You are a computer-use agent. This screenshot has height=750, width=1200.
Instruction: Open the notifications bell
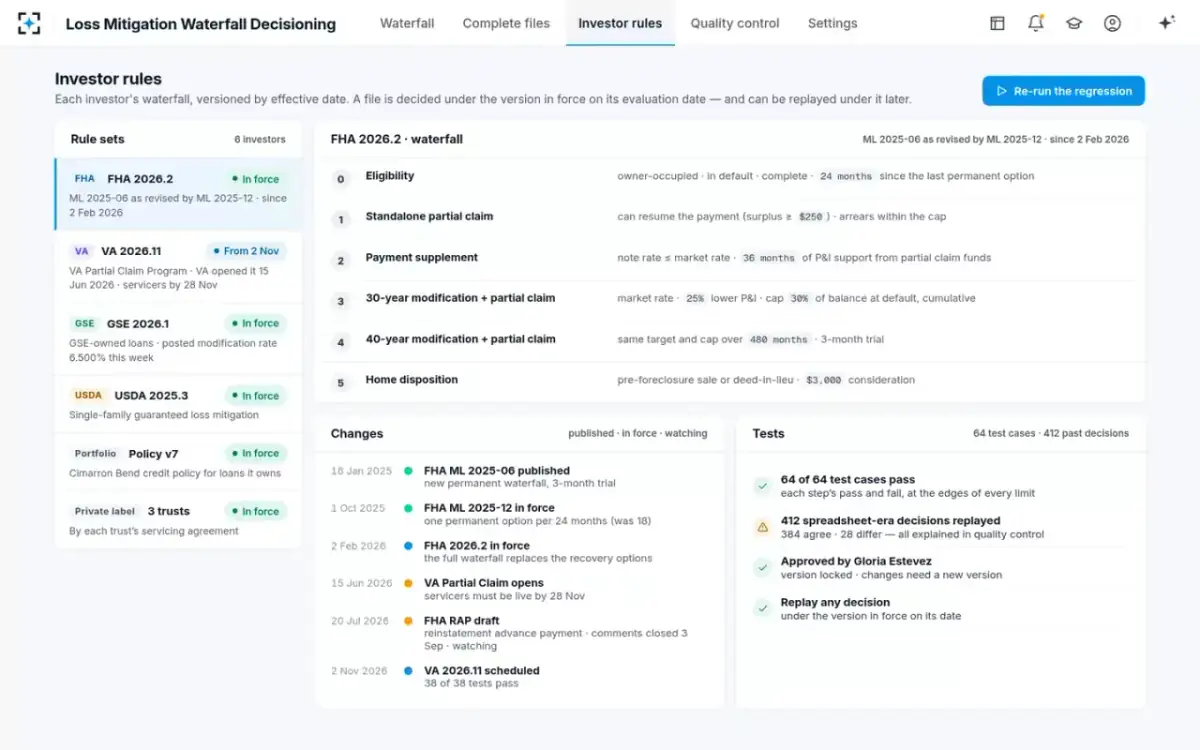pyautogui.click(x=1035, y=23)
